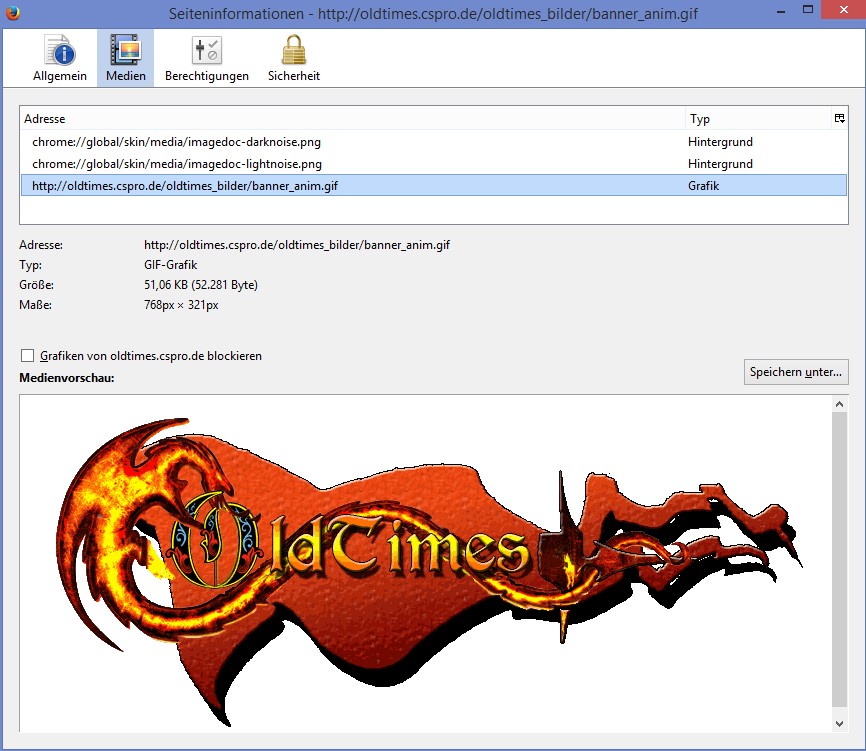This screenshot has width=866, height=751.
Task: Select the imagedoc-darknoise.png row
Action: 434,142
